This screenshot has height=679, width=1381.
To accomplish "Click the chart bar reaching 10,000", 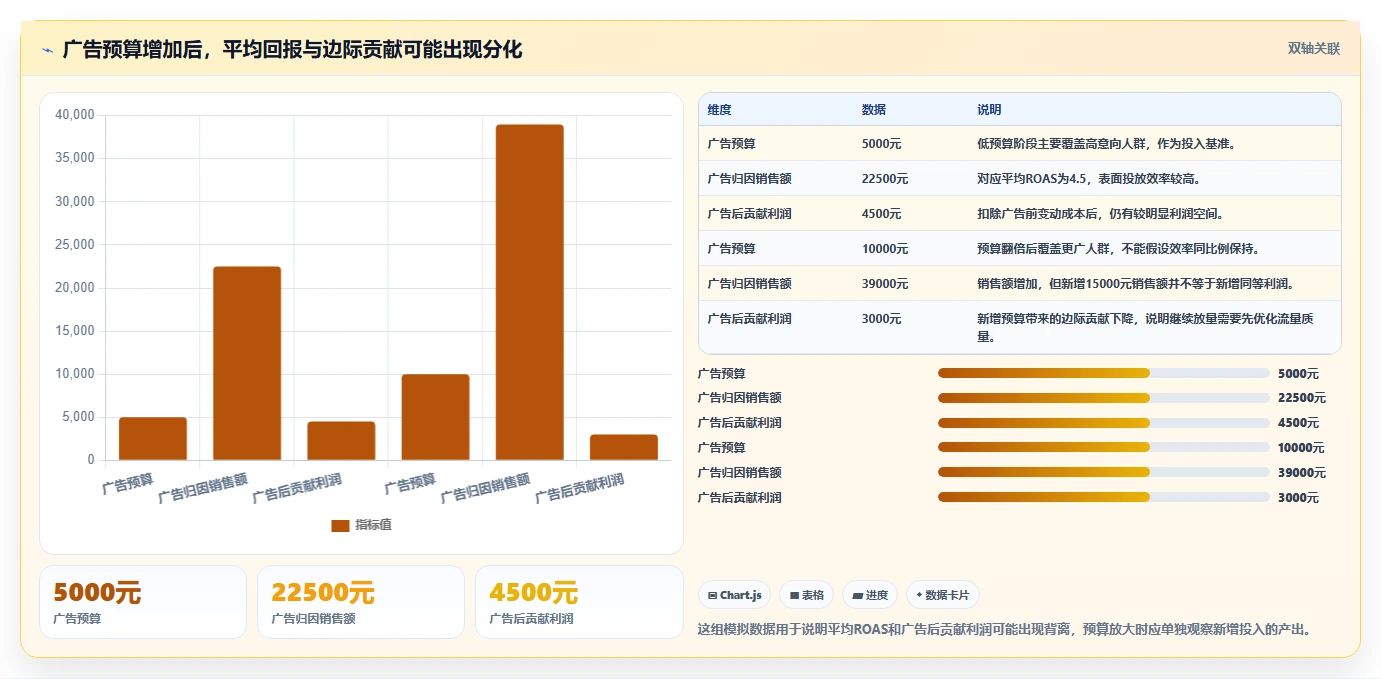I will tap(435, 417).
